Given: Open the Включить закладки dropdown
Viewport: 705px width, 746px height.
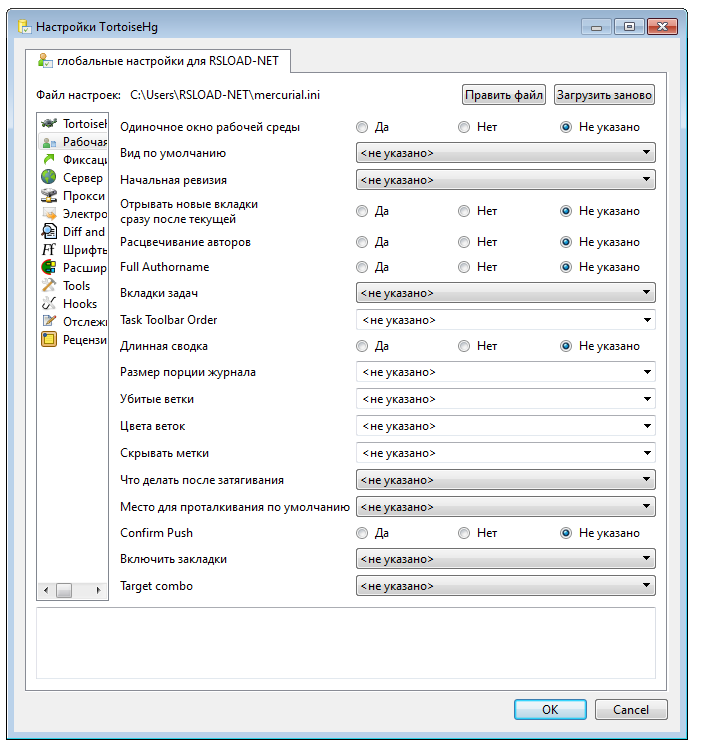Looking at the screenshot, I should tap(506, 559).
